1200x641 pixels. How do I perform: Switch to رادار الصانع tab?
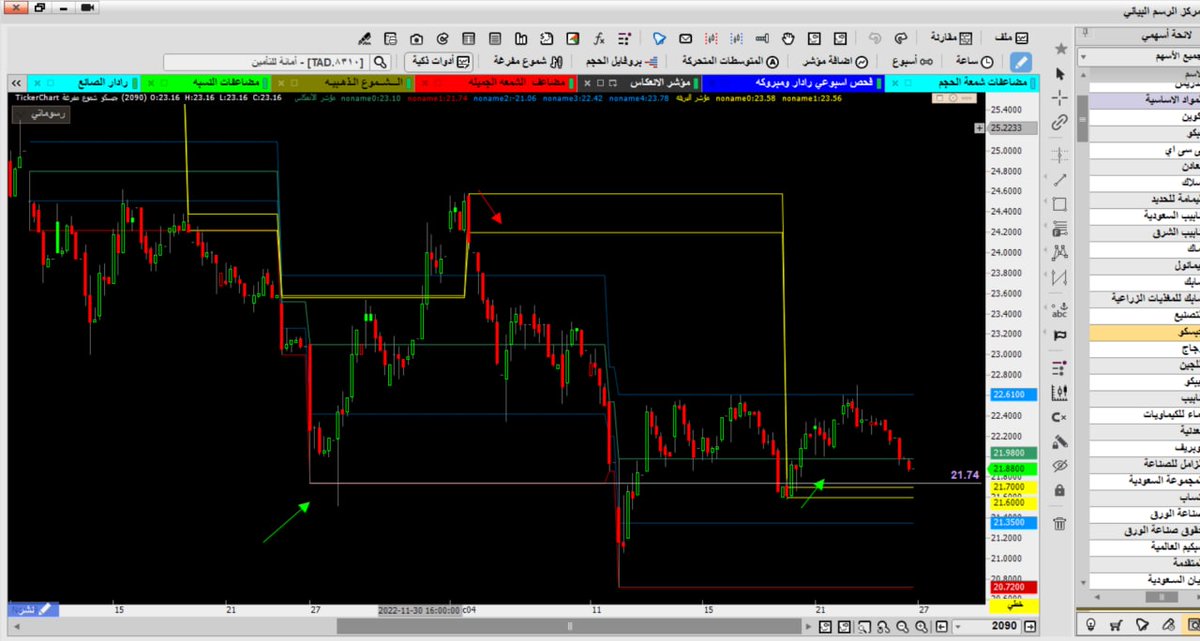[x=84, y=81]
